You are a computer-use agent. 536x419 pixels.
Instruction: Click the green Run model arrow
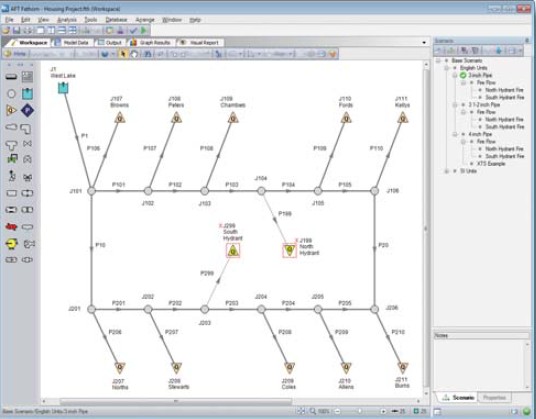point(144,30)
